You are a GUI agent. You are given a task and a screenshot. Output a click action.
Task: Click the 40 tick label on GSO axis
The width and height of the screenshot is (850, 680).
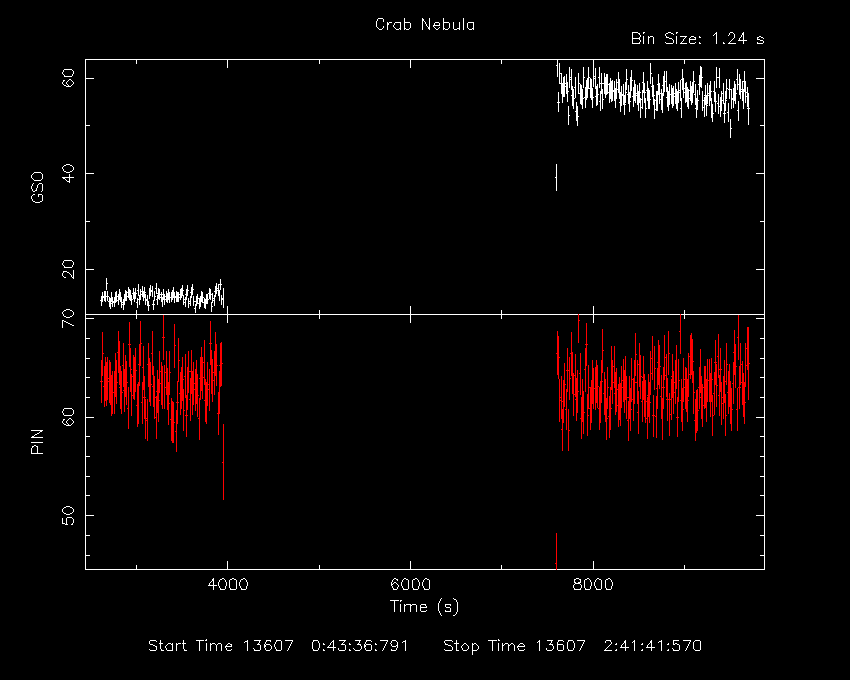pyautogui.click(x=69, y=174)
